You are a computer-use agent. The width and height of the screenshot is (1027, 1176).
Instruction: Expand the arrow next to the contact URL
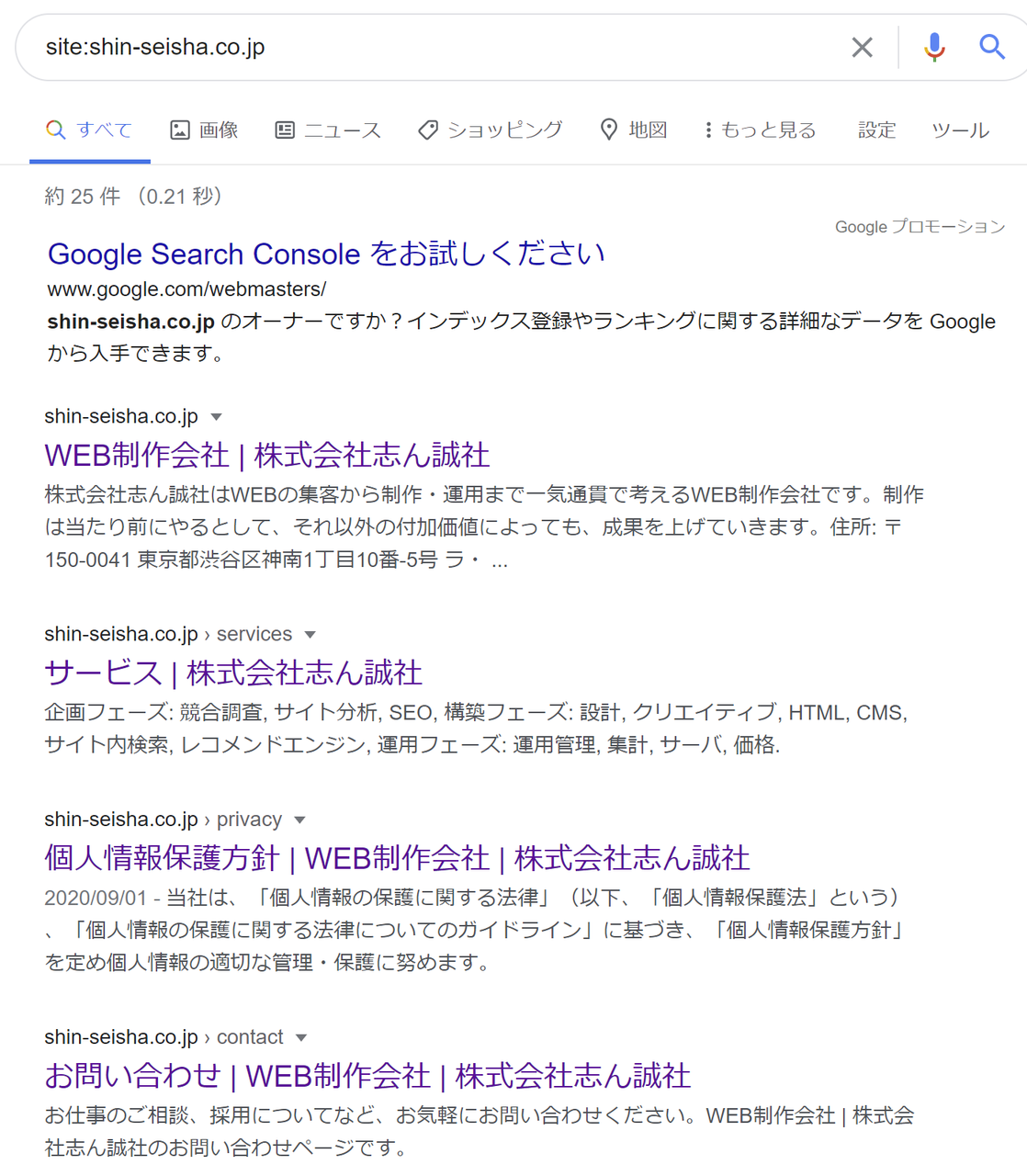click(x=300, y=1037)
